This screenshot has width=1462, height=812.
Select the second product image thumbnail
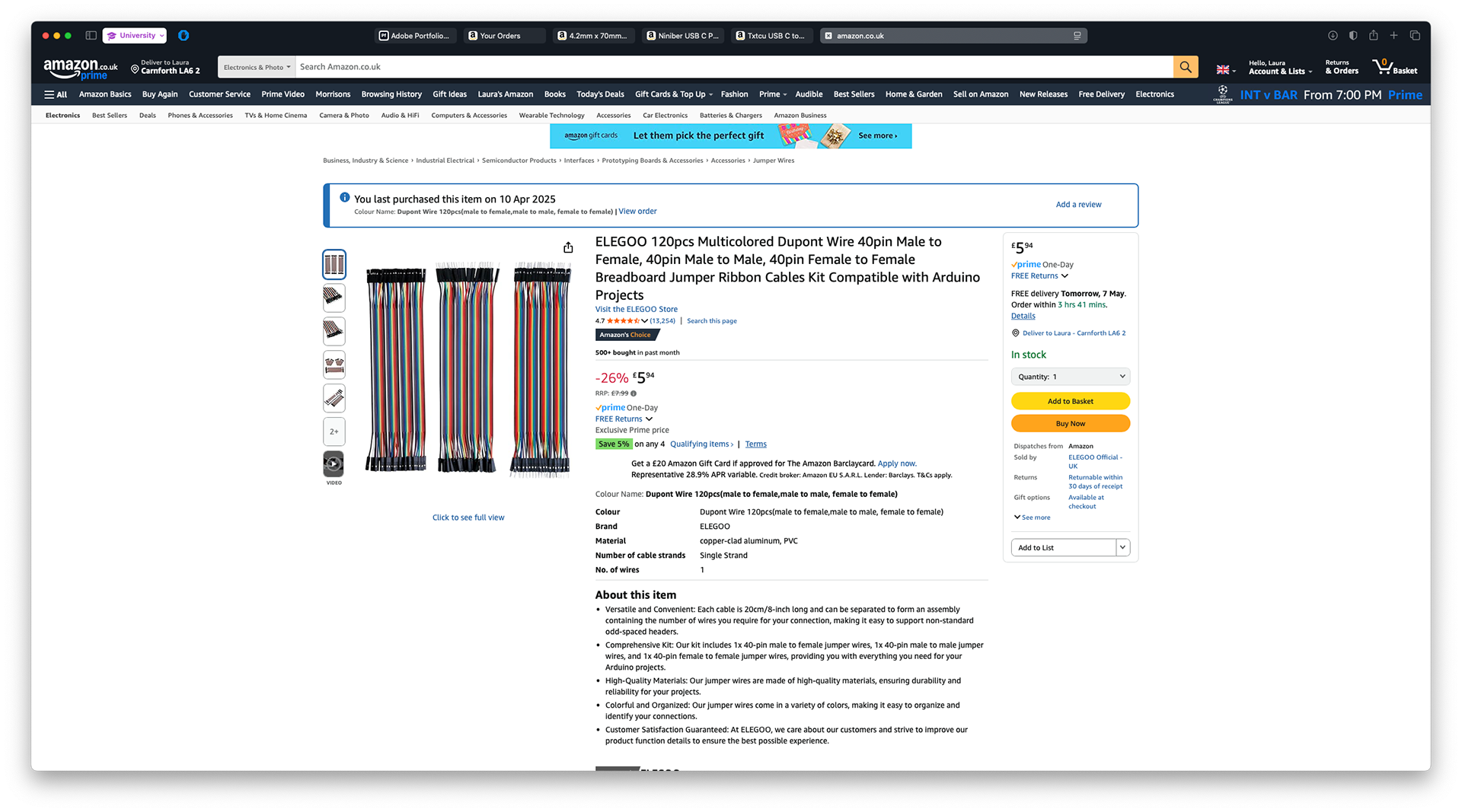pyautogui.click(x=334, y=298)
